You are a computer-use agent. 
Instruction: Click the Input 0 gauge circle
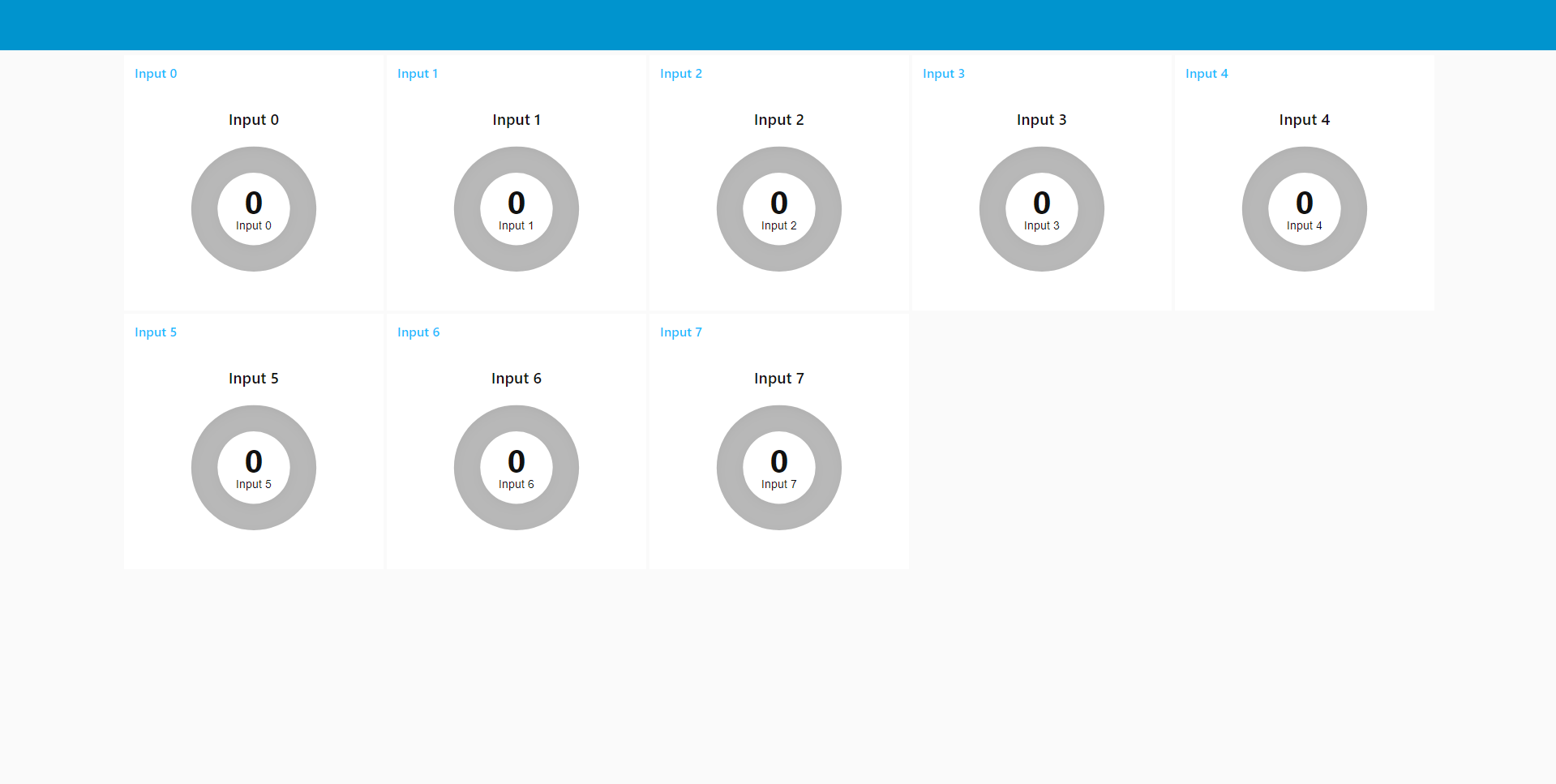click(254, 208)
